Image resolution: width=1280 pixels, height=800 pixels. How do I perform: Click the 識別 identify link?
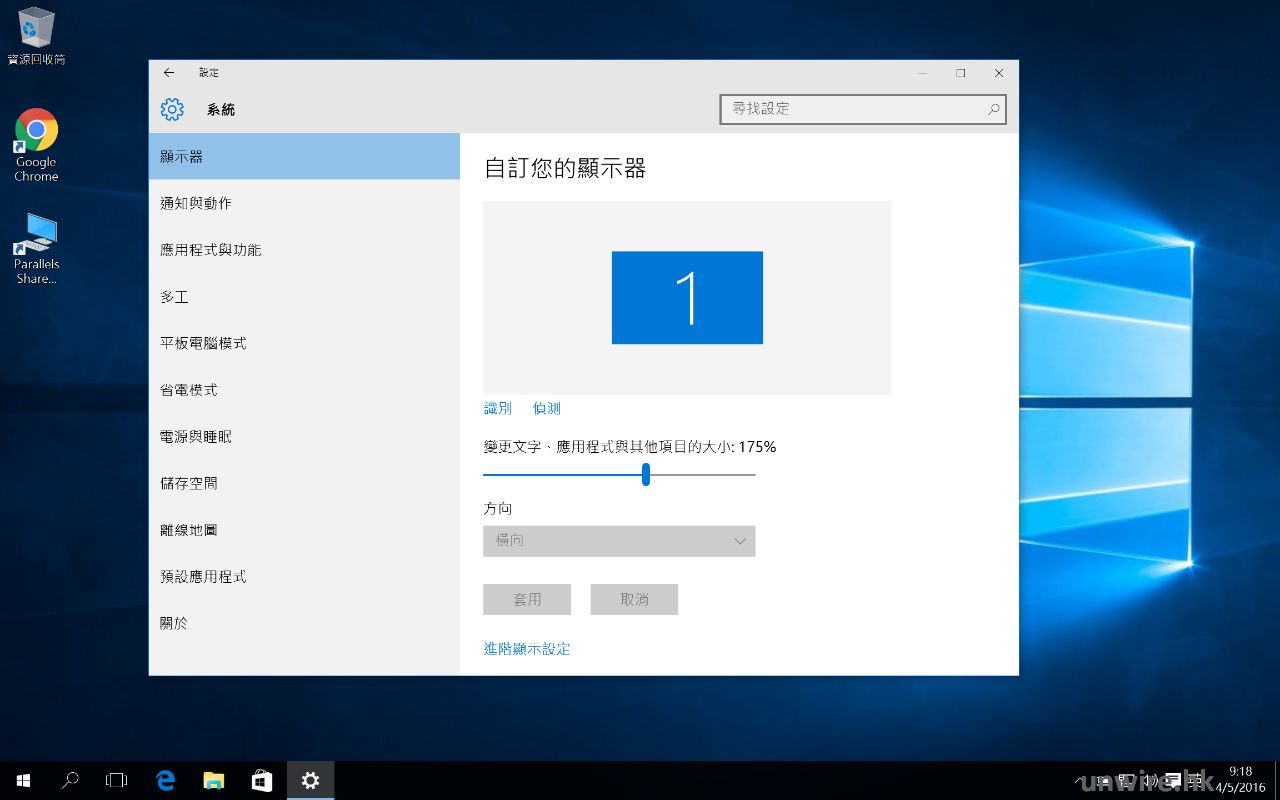(497, 408)
